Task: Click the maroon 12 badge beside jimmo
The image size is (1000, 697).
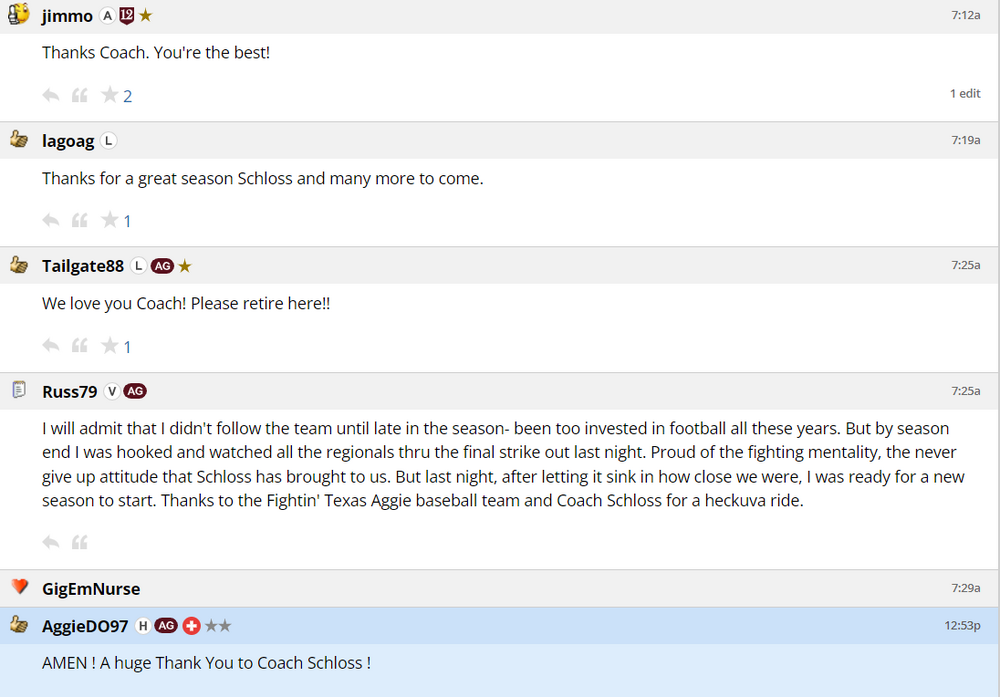Action: coord(126,16)
